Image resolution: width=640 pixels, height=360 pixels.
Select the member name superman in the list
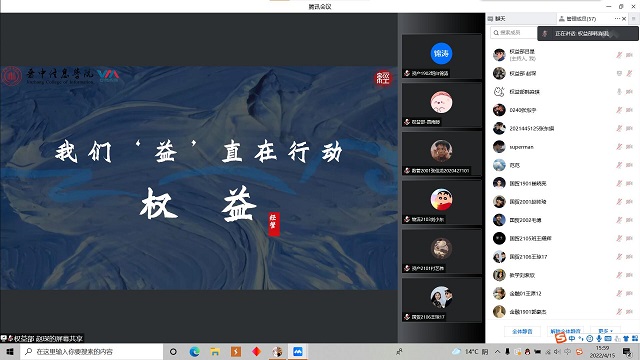point(521,147)
